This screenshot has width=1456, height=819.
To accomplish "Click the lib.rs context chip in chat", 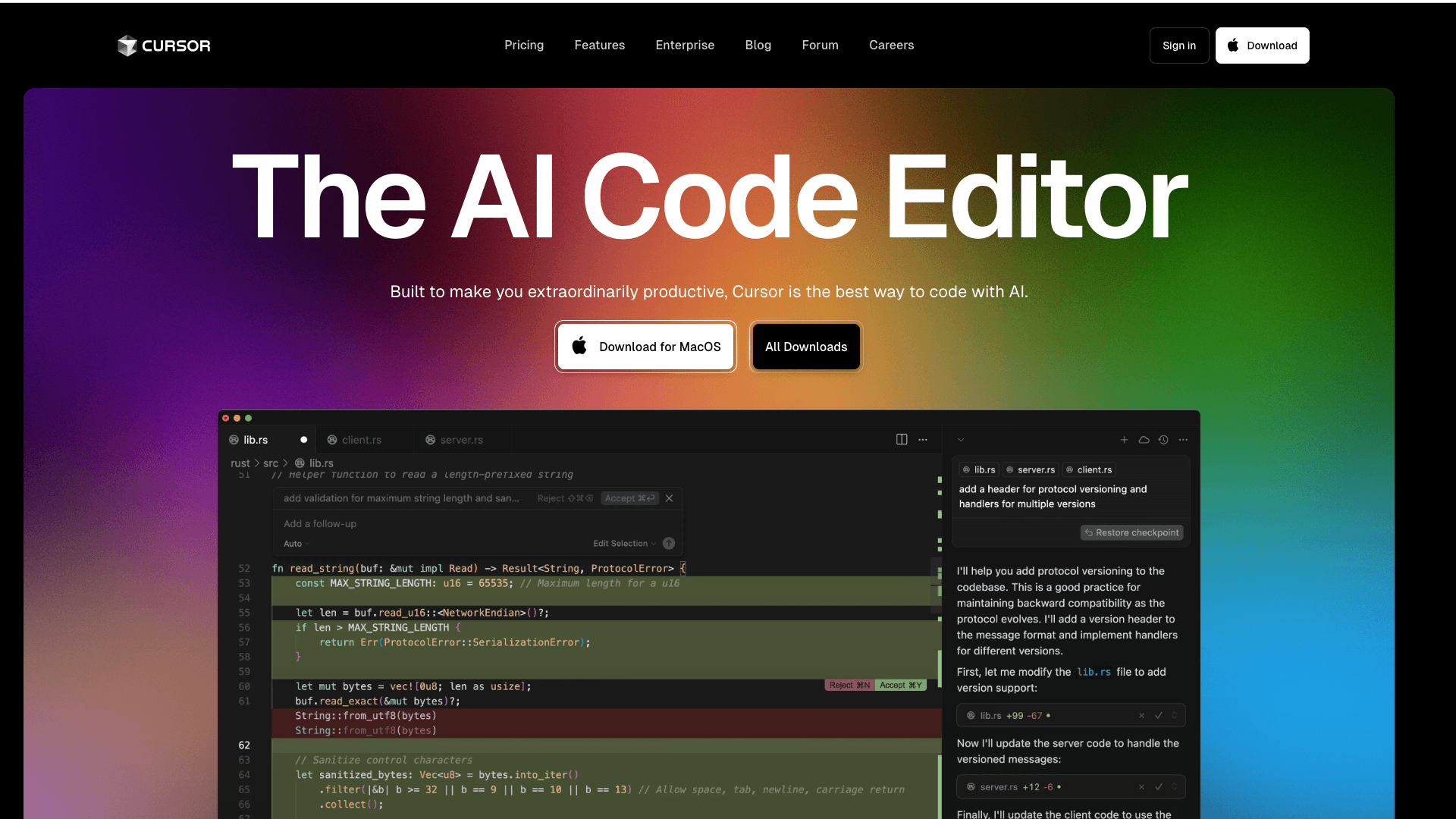I will 979,469.
